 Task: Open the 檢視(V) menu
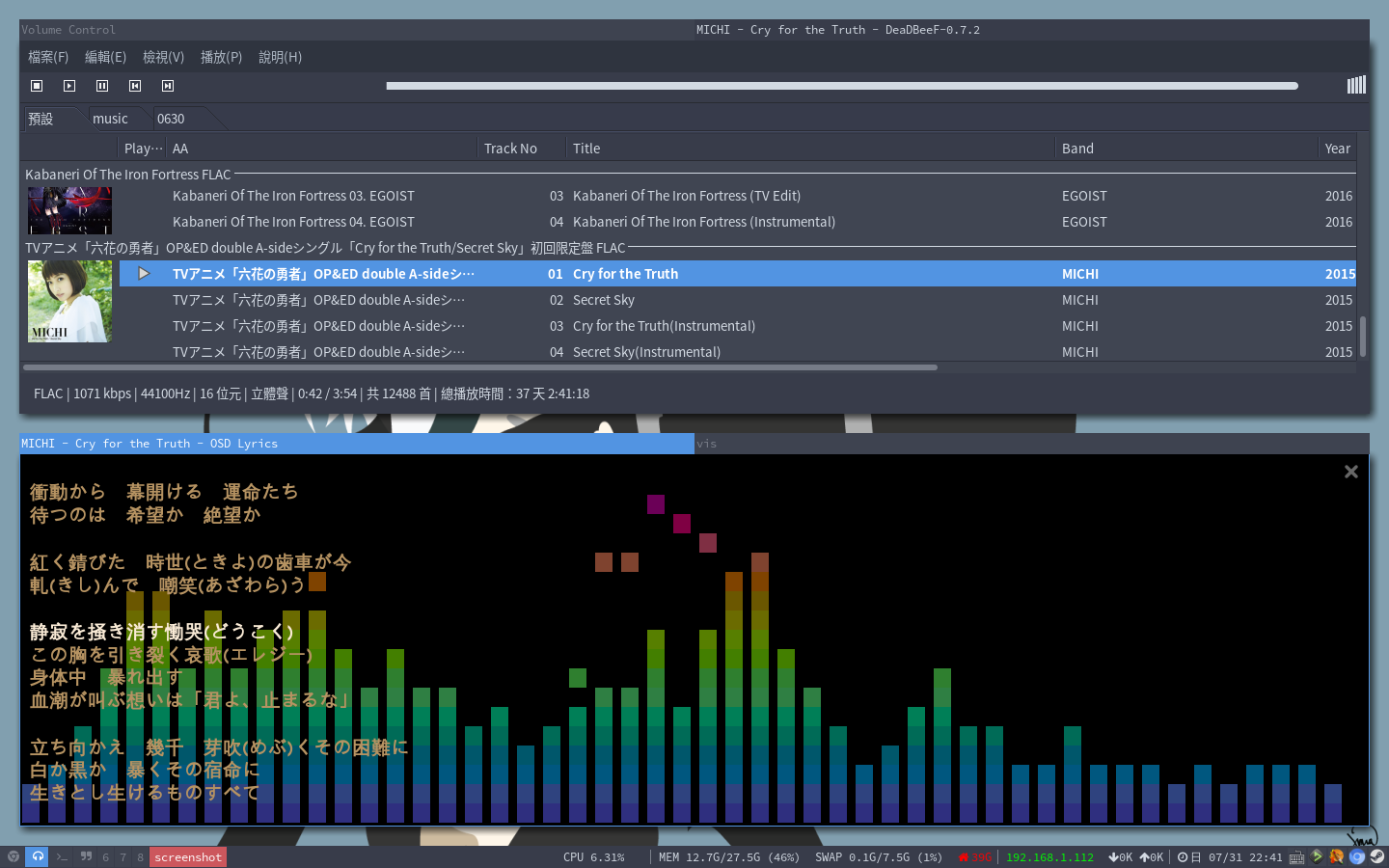pyautogui.click(x=163, y=57)
